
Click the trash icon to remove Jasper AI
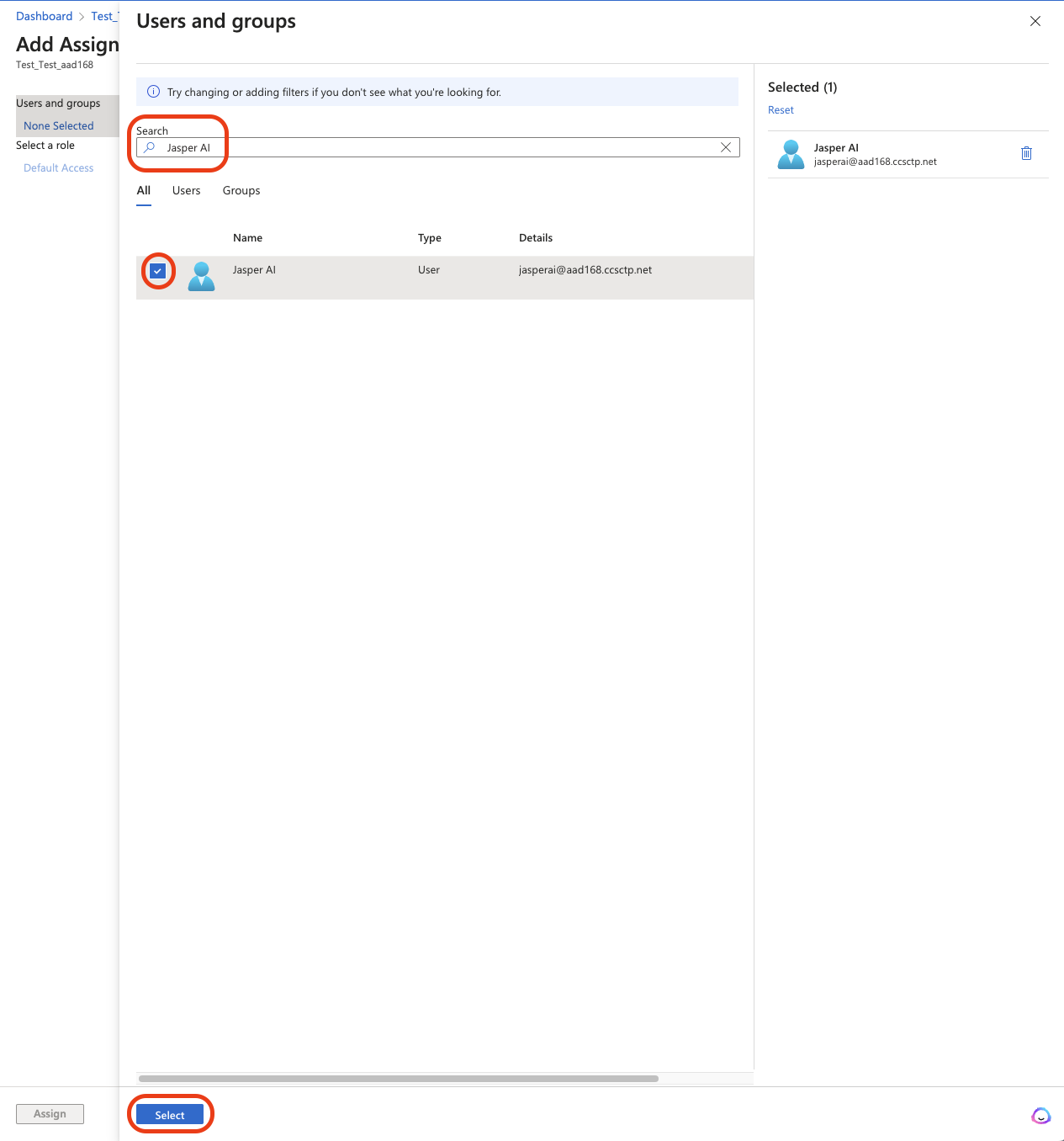click(1026, 153)
